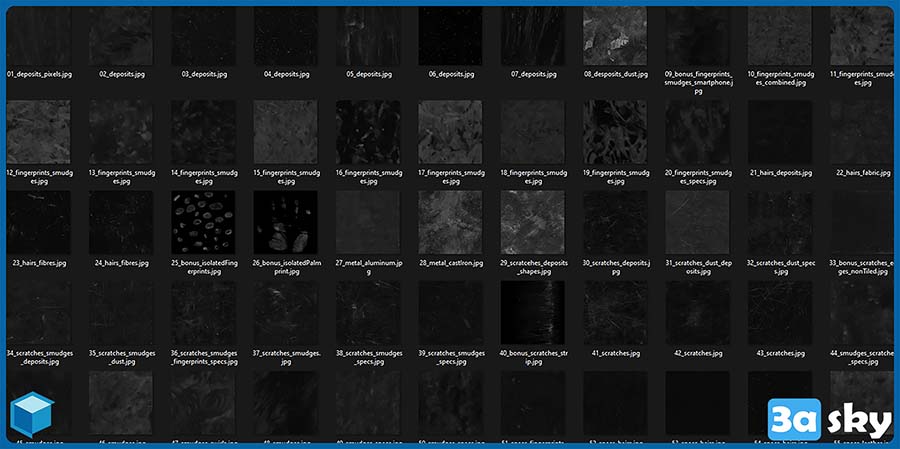The height and width of the screenshot is (449, 900).
Task: Click the 05_deposits.jpg file name label
Action: [x=368, y=74]
